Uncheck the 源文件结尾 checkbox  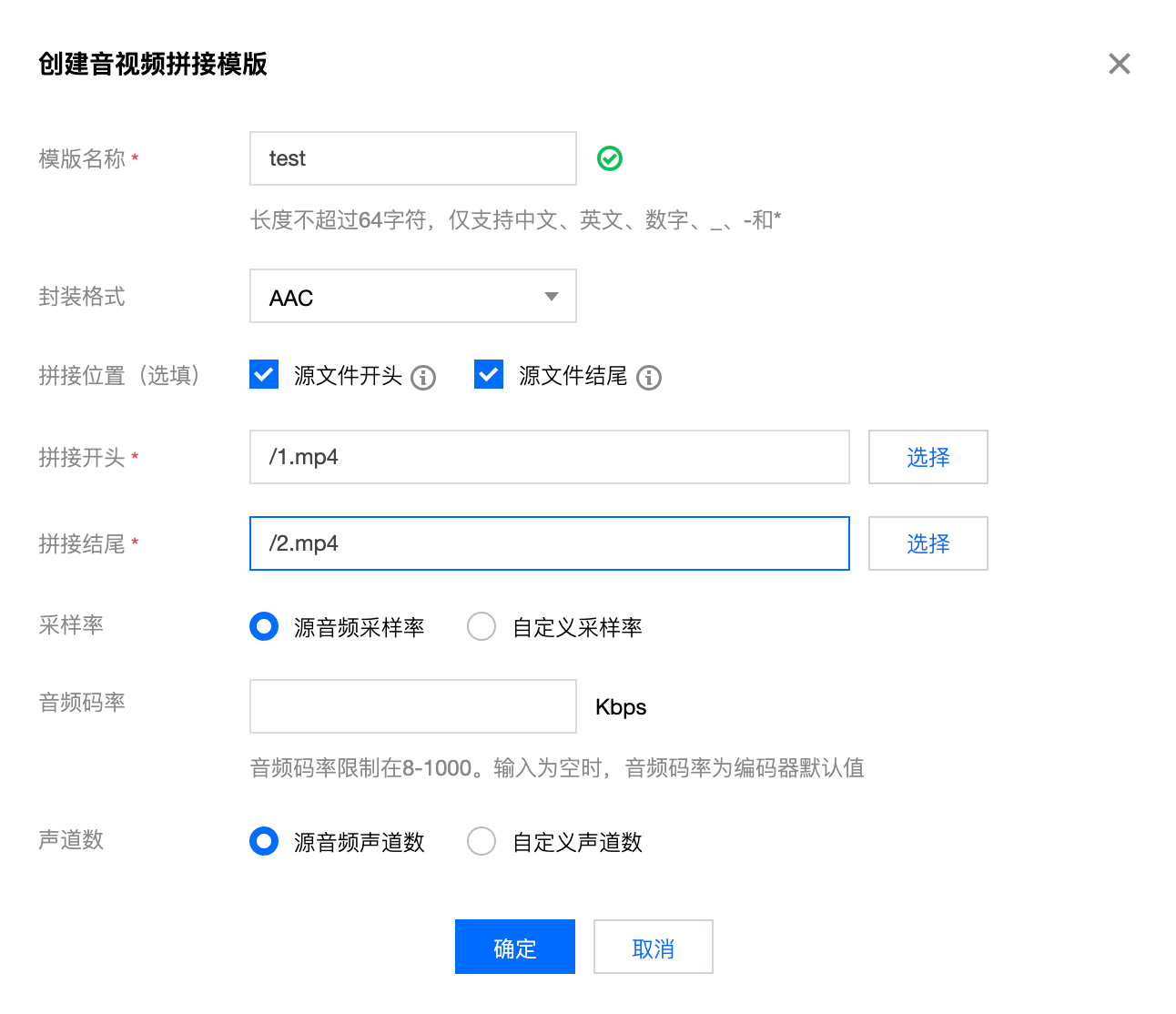pos(489,374)
